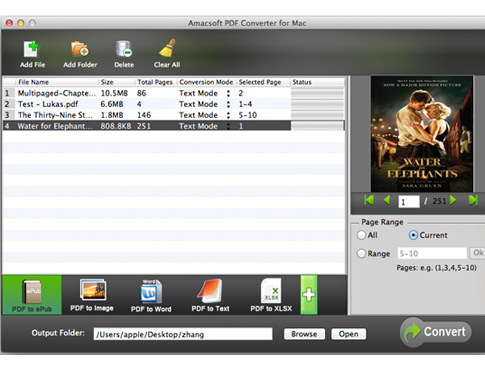Click the Conversion Mode column header
Viewport: 485px width, 370px height.
coord(206,82)
